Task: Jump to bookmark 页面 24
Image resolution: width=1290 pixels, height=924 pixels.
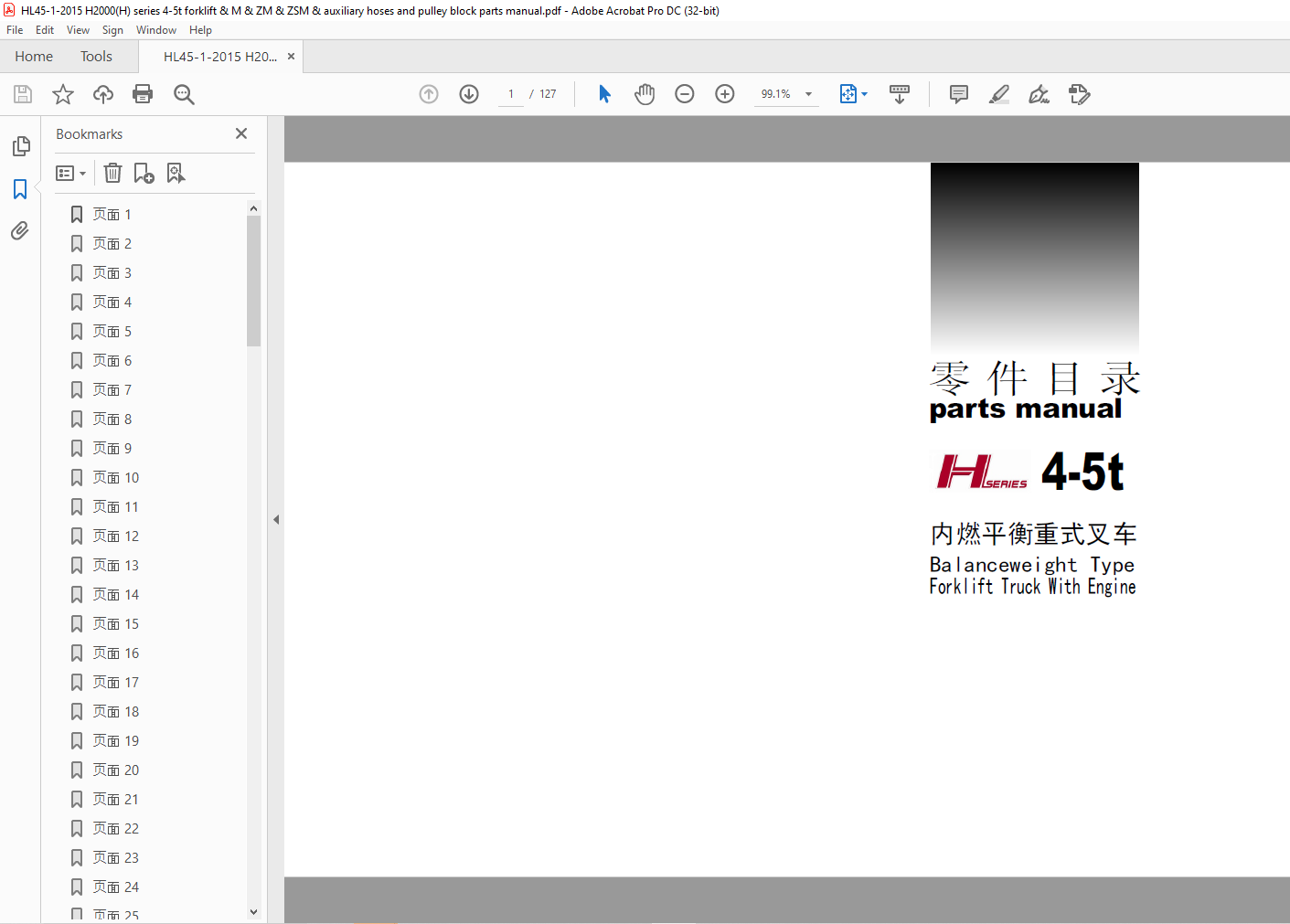Action: tap(115, 887)
